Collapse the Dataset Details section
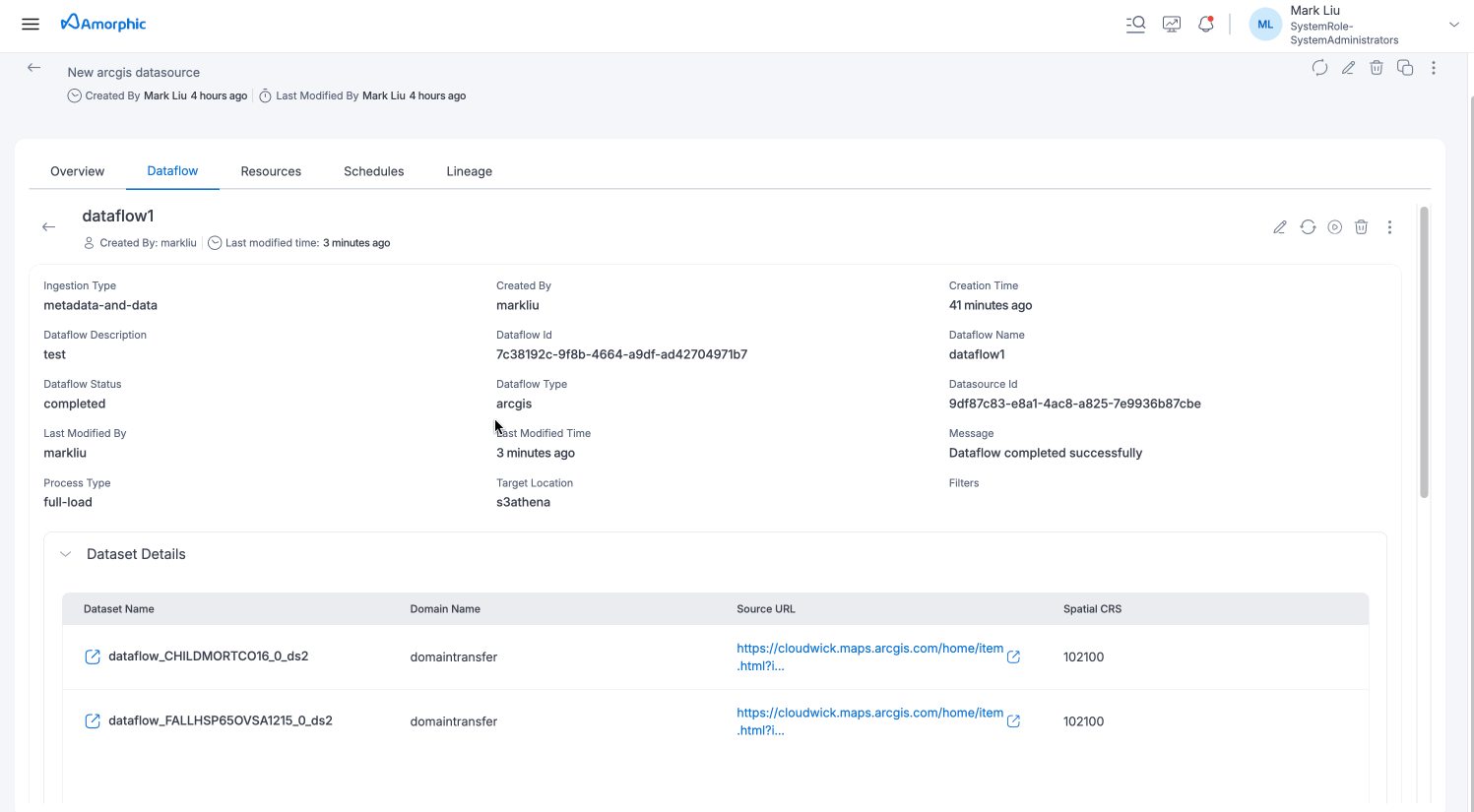The width and height of the screenshot is (1474, 812). pyautogui.click(x=65, y=553)
